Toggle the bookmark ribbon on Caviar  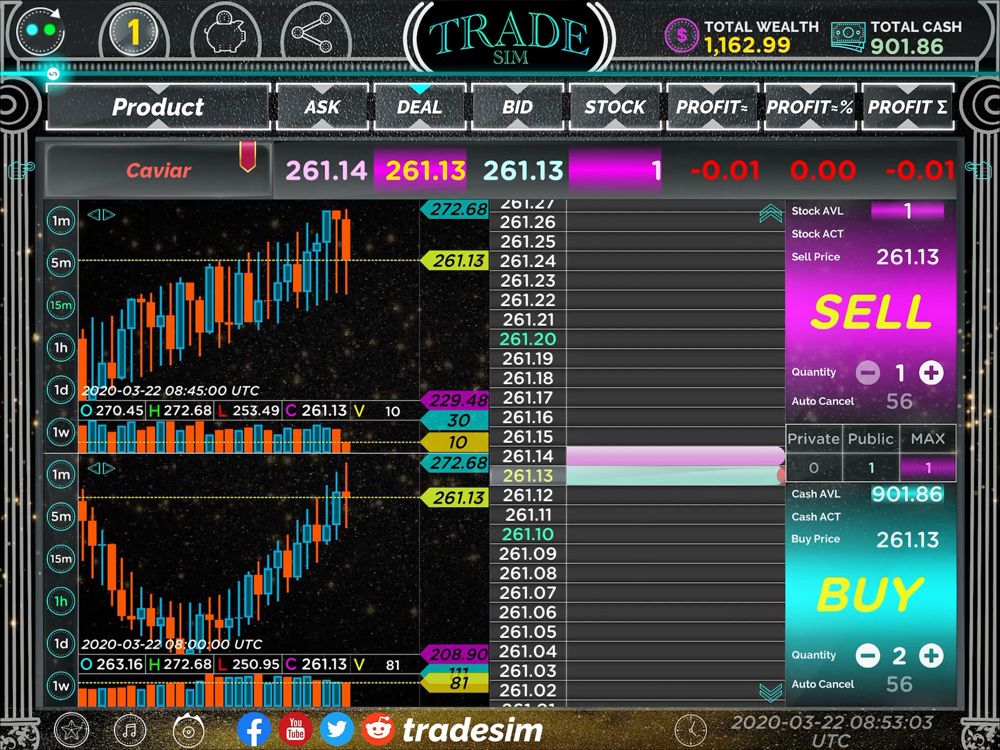pyautogui.click(x=247, y=156)
